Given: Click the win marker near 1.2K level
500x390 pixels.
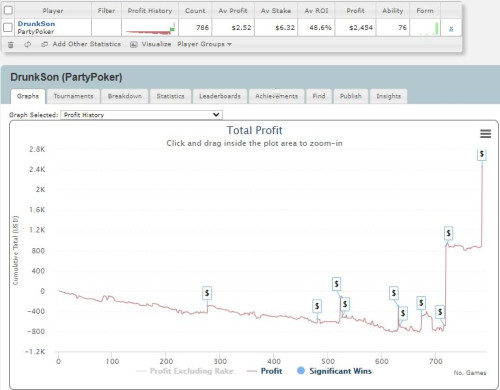Looking at the screenshot, I should [x=448, y=233].
